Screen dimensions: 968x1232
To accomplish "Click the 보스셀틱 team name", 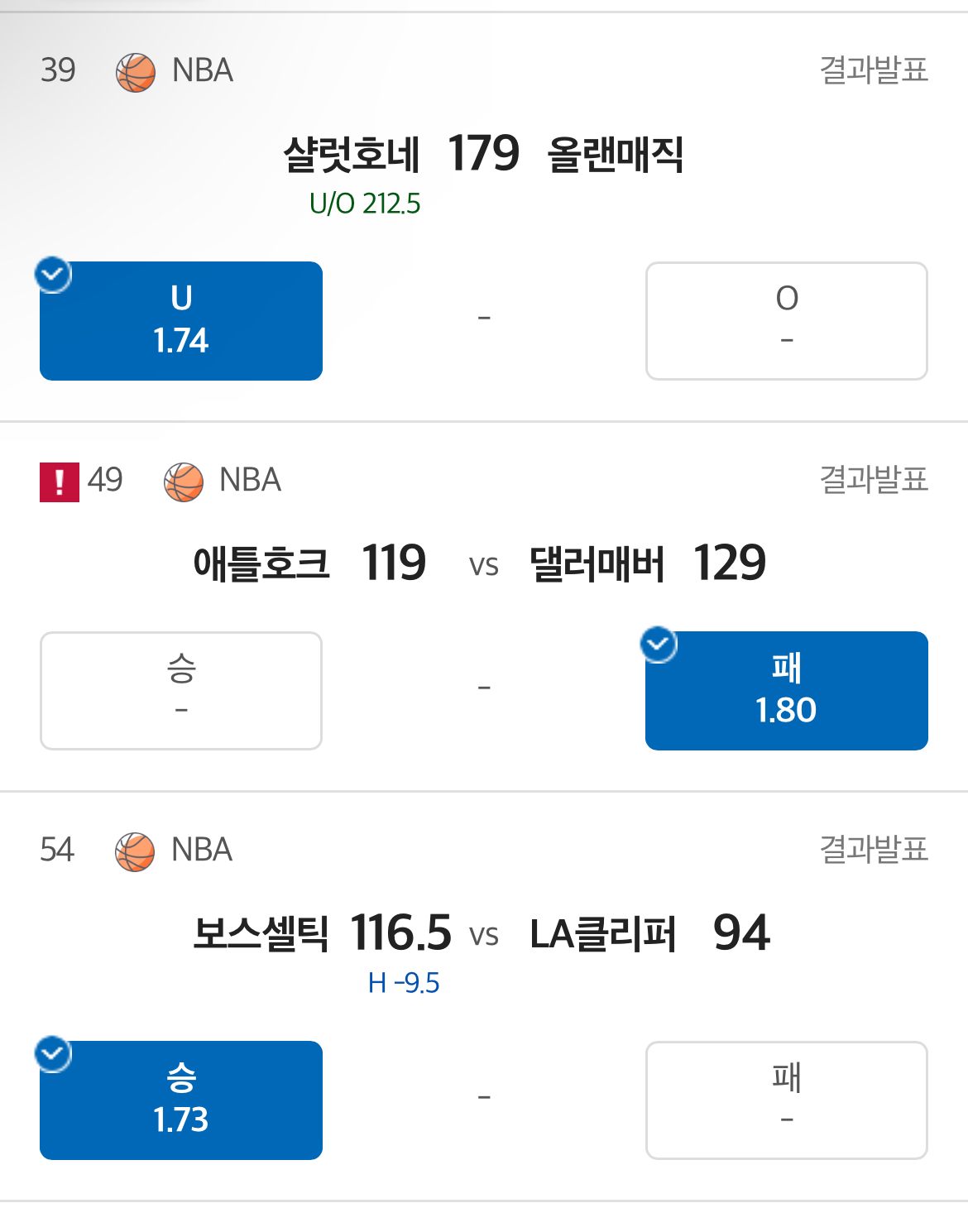I will pyautogui.click(x=261, y=934).
